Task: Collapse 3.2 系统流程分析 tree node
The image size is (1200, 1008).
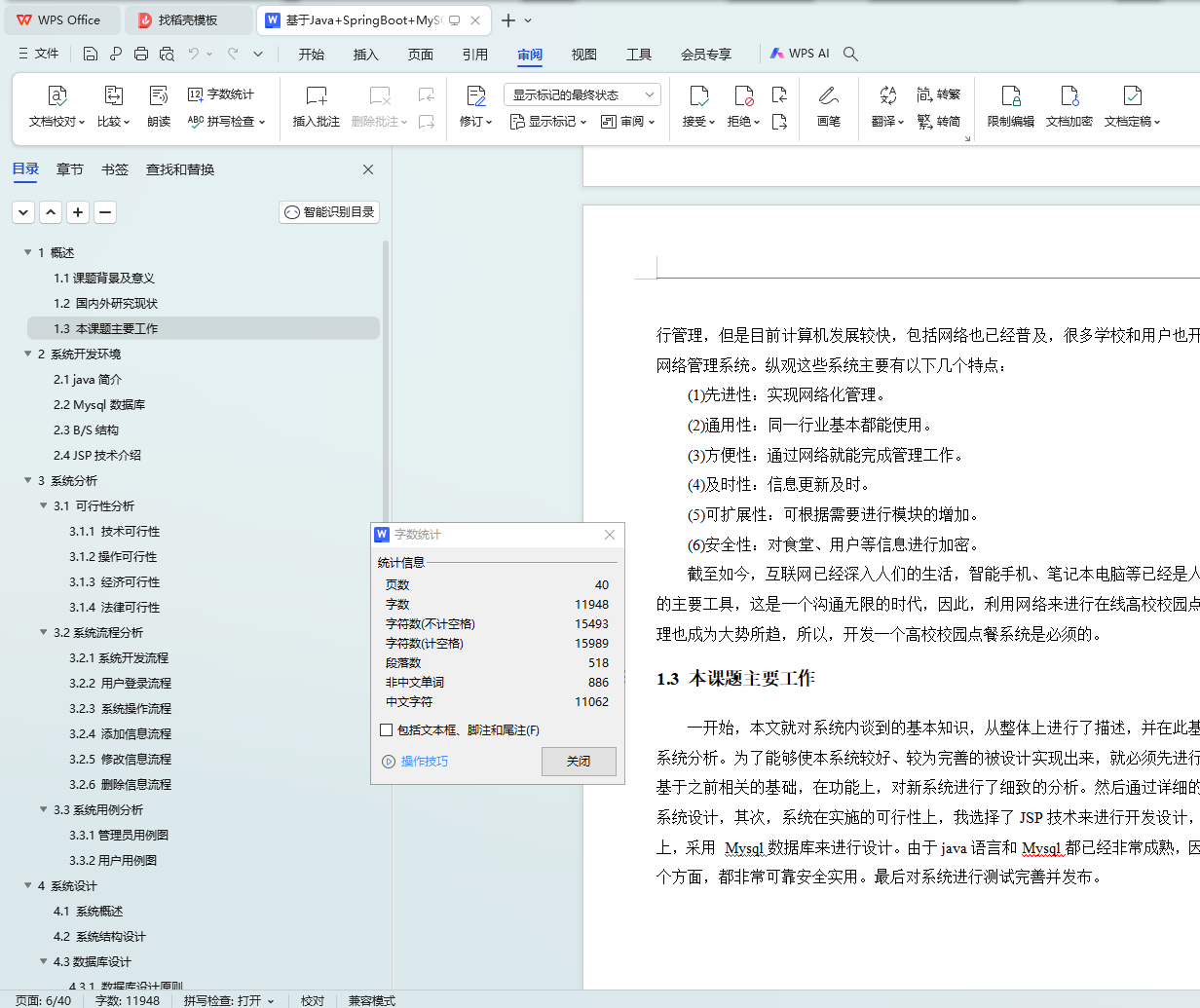Action: [x=44, y=633]
